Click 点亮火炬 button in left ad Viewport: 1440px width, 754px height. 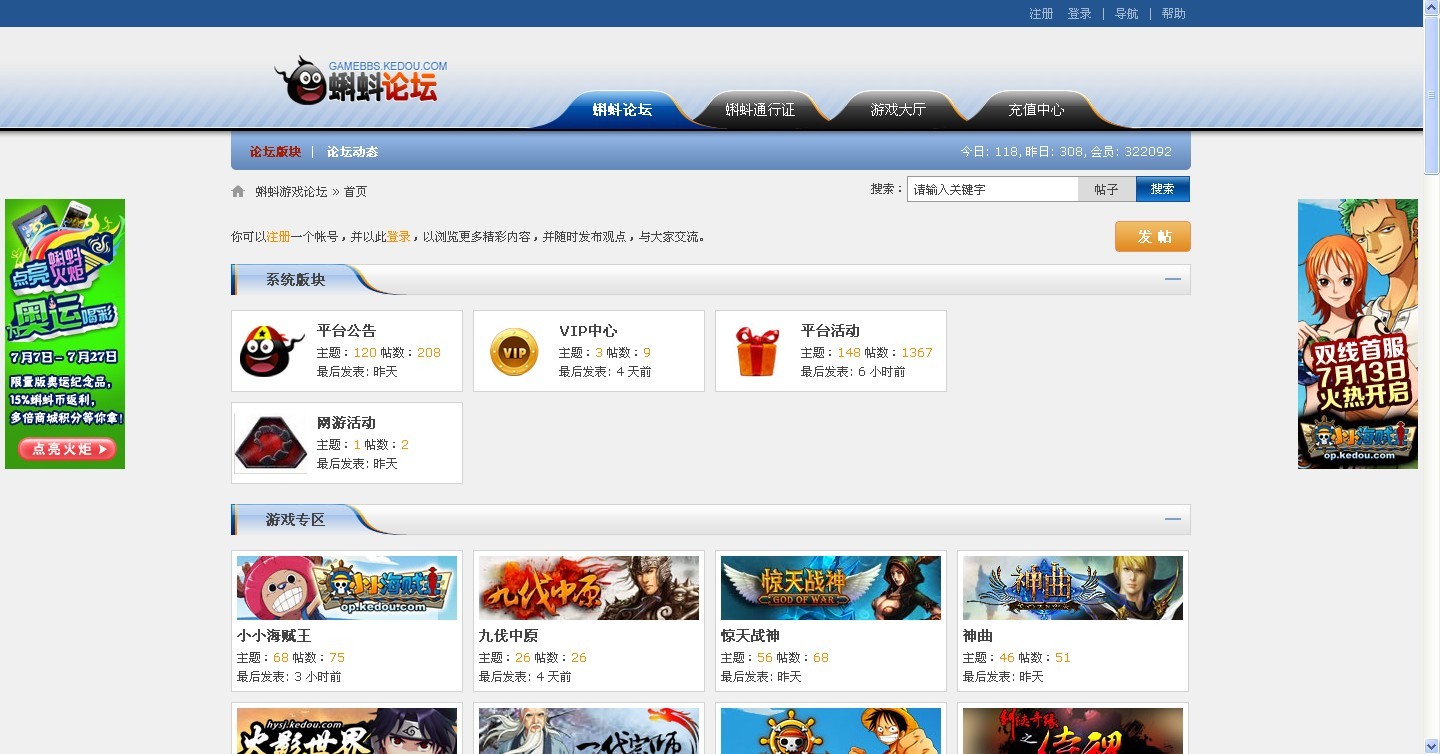pos(68,449)
